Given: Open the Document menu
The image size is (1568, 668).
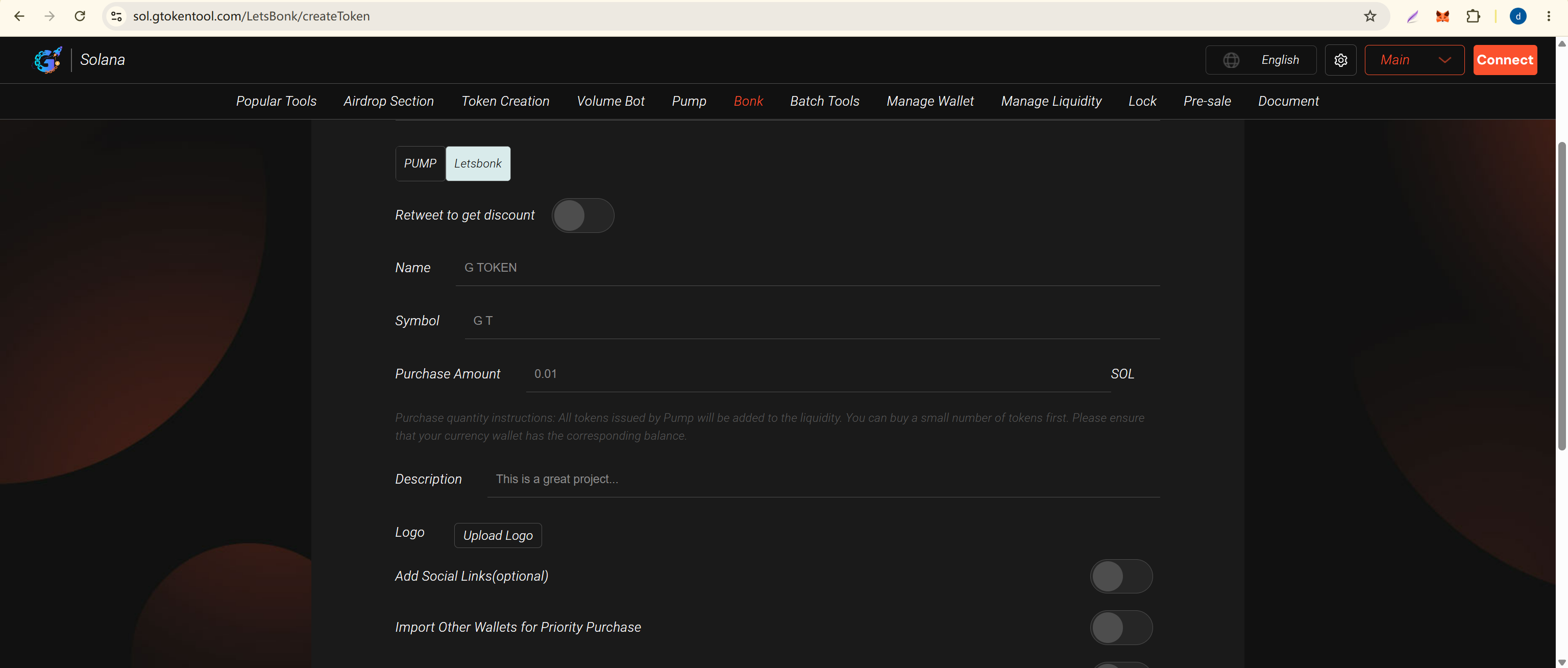Looking at the screenshot, I should pyautogui.click(x=1288, y=101).
